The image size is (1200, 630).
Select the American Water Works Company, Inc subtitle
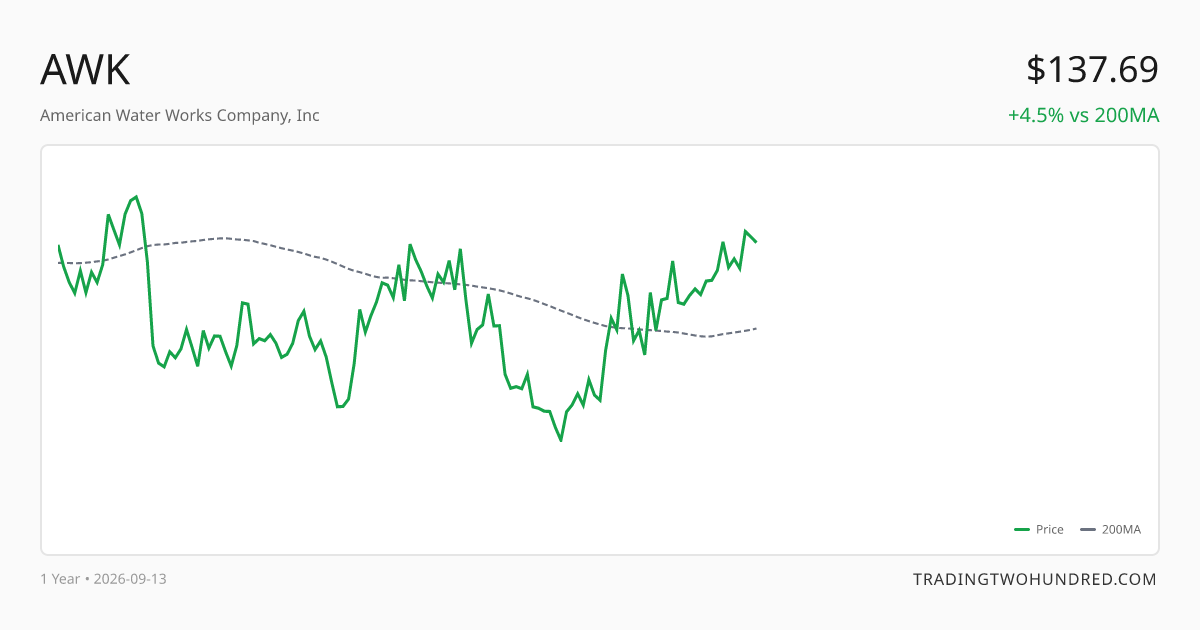[180, 115]
